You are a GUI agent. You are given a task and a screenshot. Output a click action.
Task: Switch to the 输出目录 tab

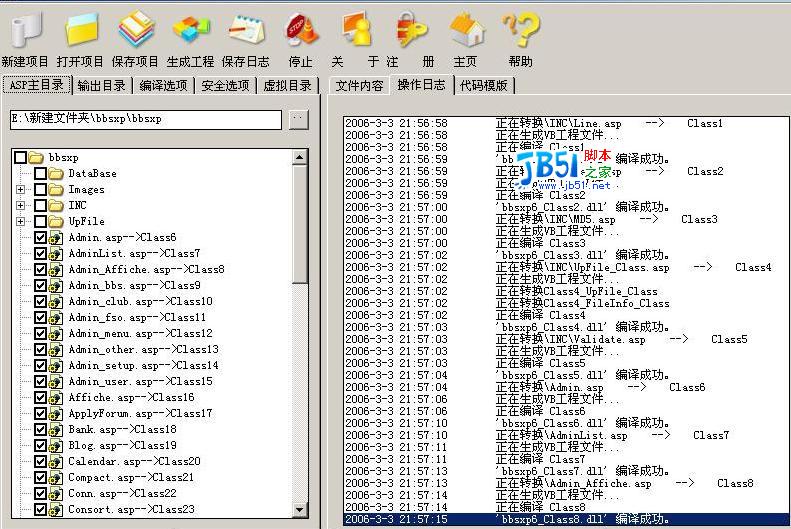click(x=102, y=85)
